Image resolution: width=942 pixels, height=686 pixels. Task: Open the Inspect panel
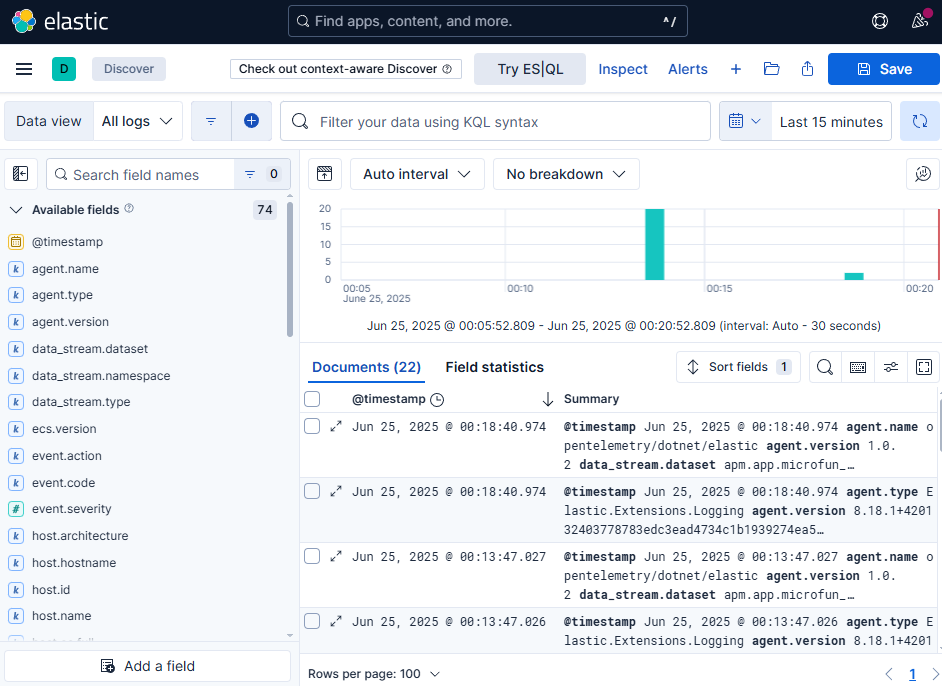click(x=623, y=69)
